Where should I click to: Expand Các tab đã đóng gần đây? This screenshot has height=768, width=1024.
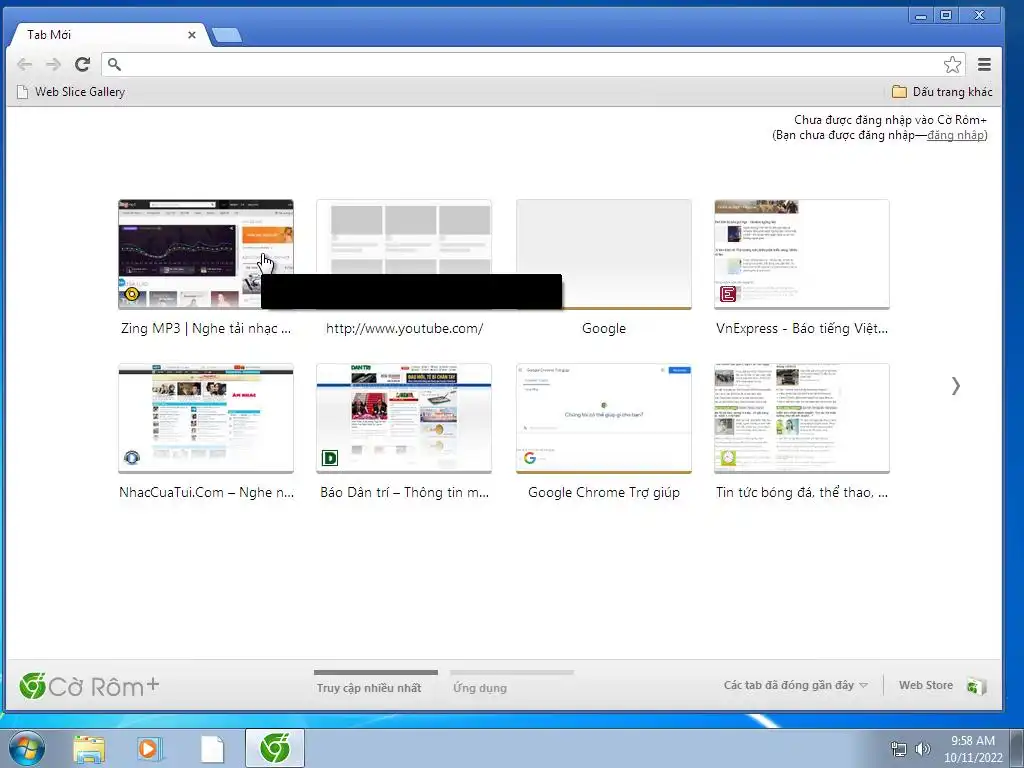(795, 685)
